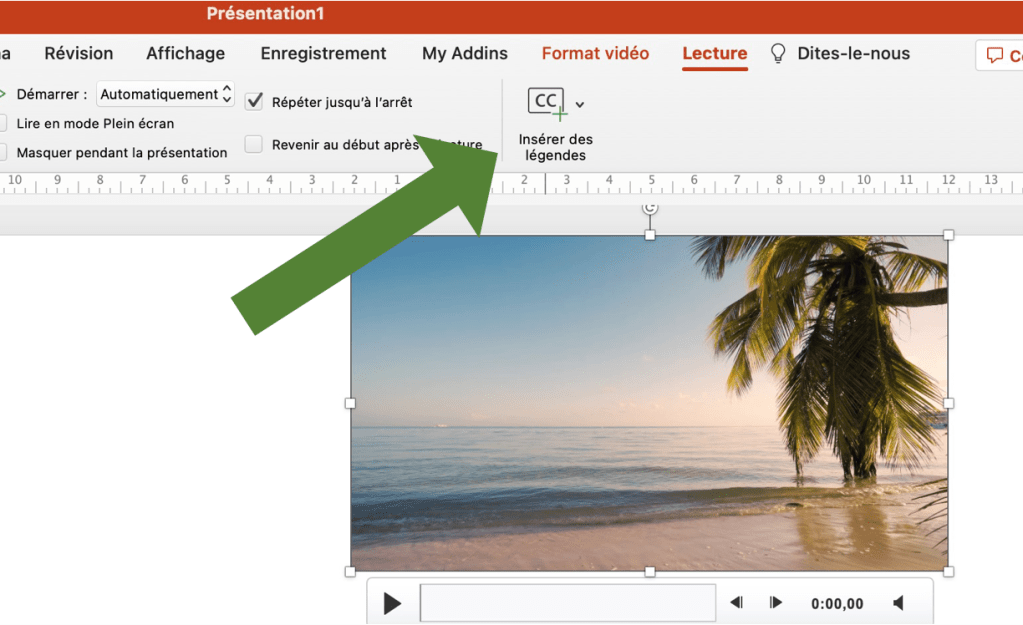Select the top-right resize handle of the video
1023x625 pixels.
coord(948,235)
